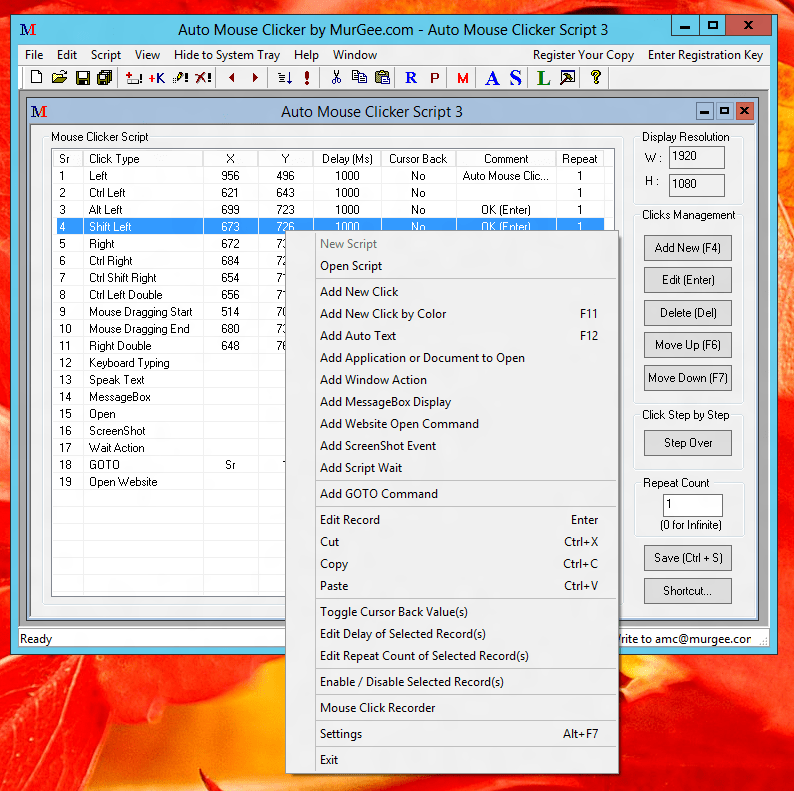The width and height of the screenshot is (794, 791).
Task: Click the blue R toolbar icon
Action: click(x=411, y=77)
